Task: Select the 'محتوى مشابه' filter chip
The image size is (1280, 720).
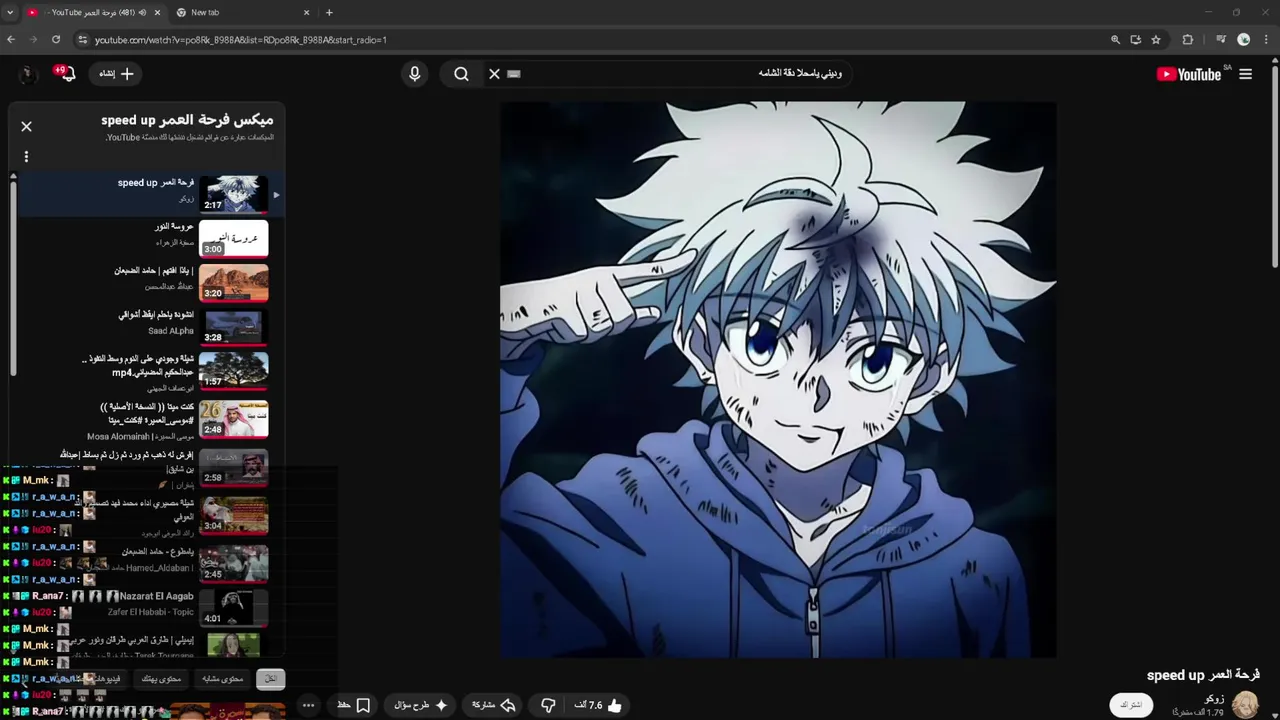Action: (x=223, y=678)
